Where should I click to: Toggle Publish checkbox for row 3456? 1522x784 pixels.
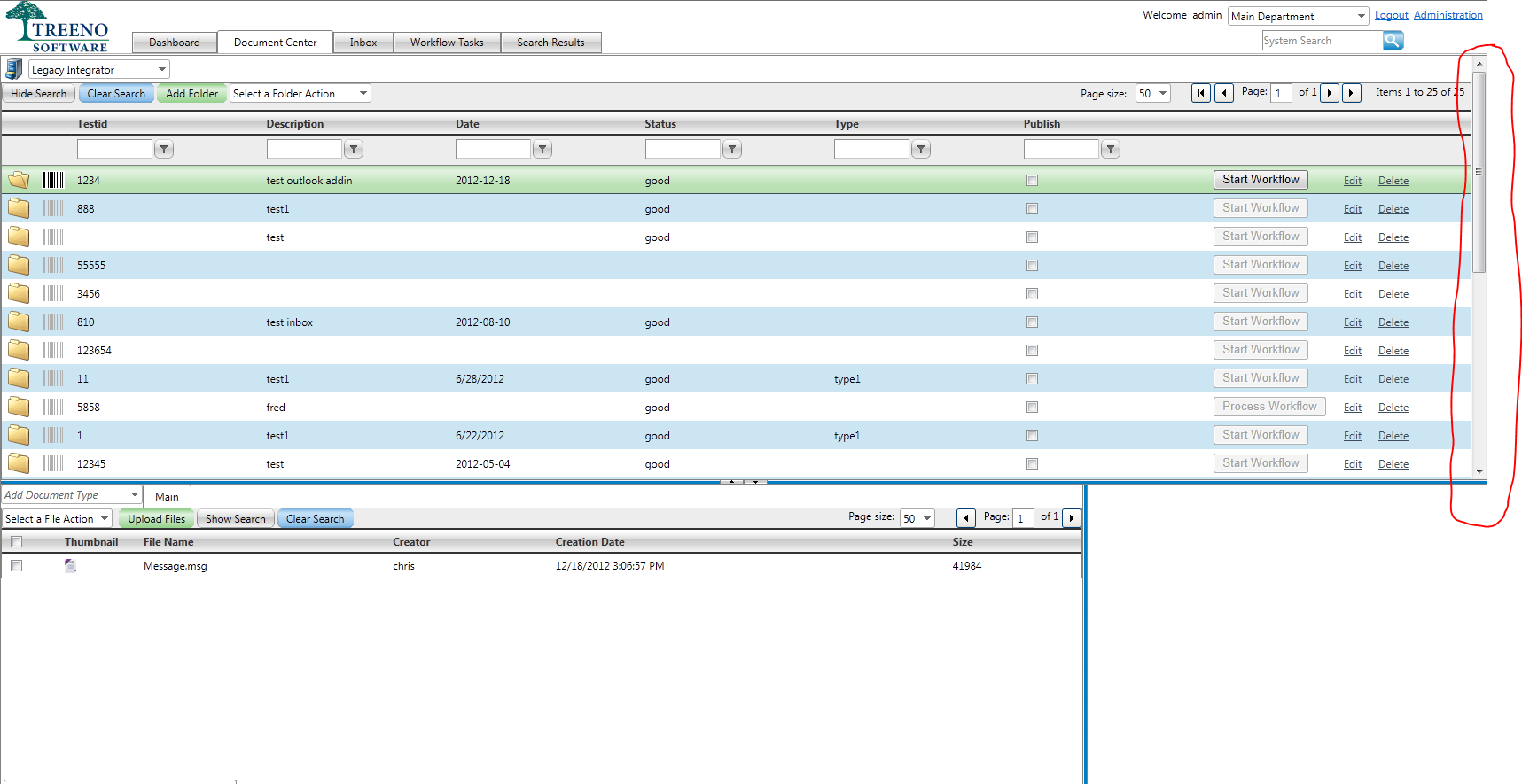click(x=1032, y=294)
